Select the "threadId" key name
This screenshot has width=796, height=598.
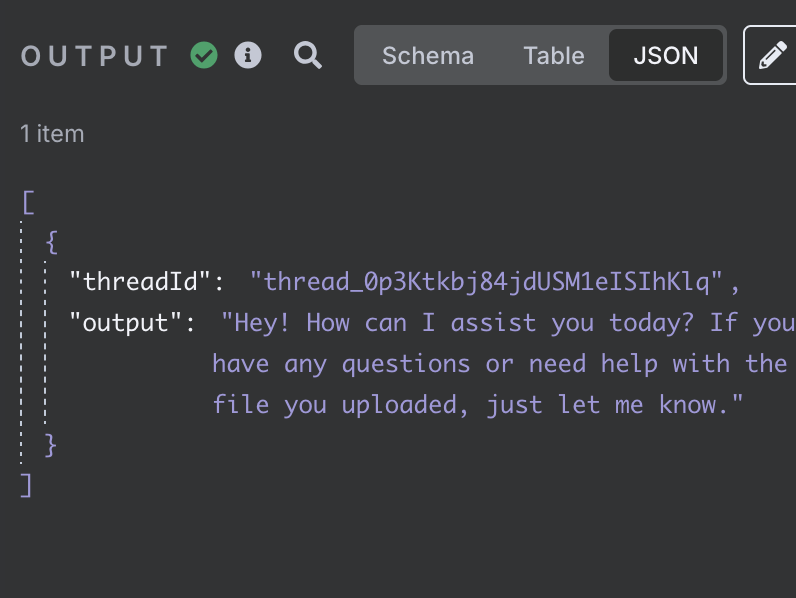click(x=140, y=281)
